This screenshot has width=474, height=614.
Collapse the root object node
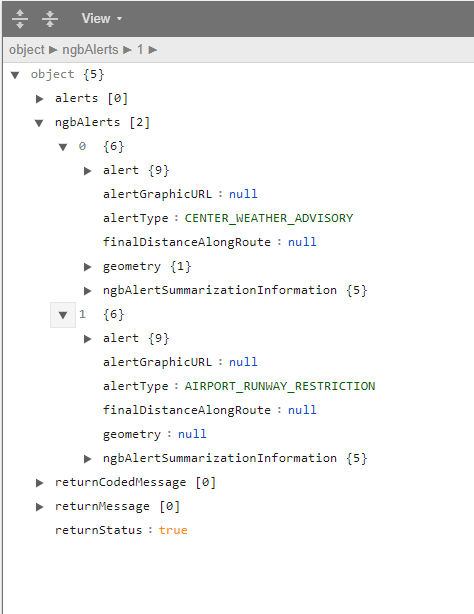point(15,75)
